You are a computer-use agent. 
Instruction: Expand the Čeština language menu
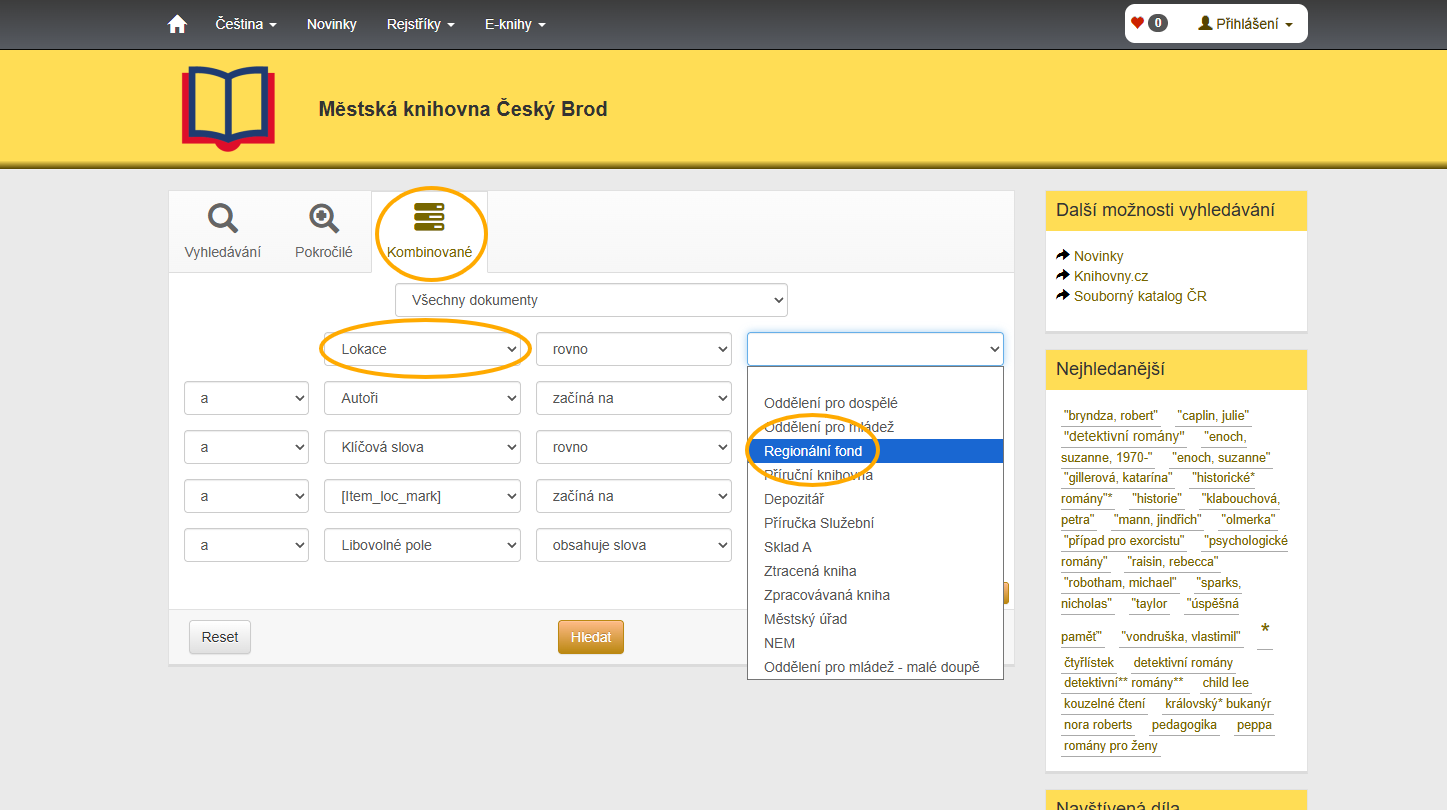pos(246,24)
